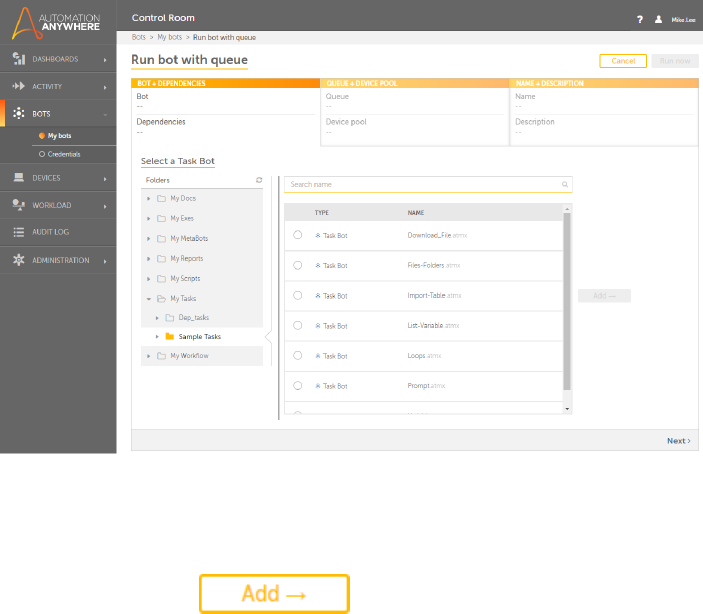Click the Queue + Device Pool step header
The image size is (703, 614).
(x=415, y=83)
